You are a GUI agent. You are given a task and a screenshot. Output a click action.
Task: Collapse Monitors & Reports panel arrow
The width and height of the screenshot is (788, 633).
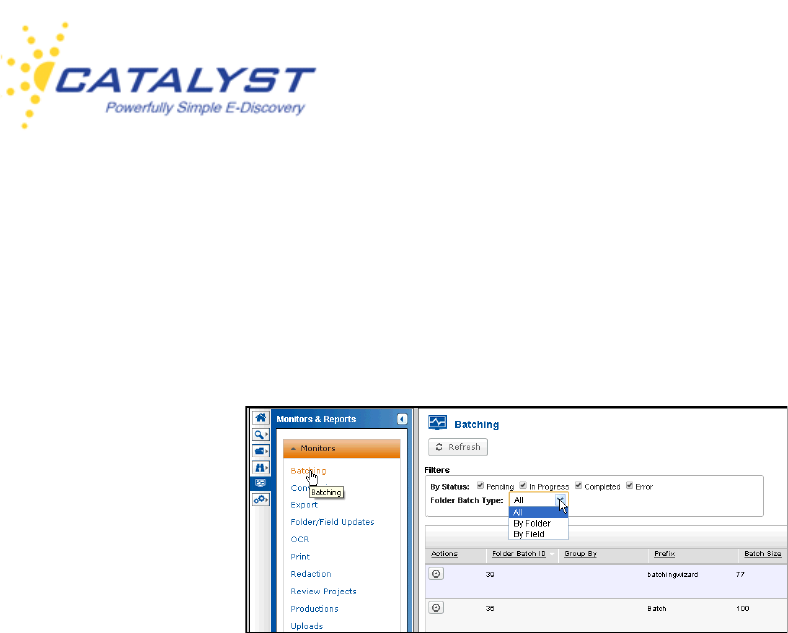click(x=402, y=419)
